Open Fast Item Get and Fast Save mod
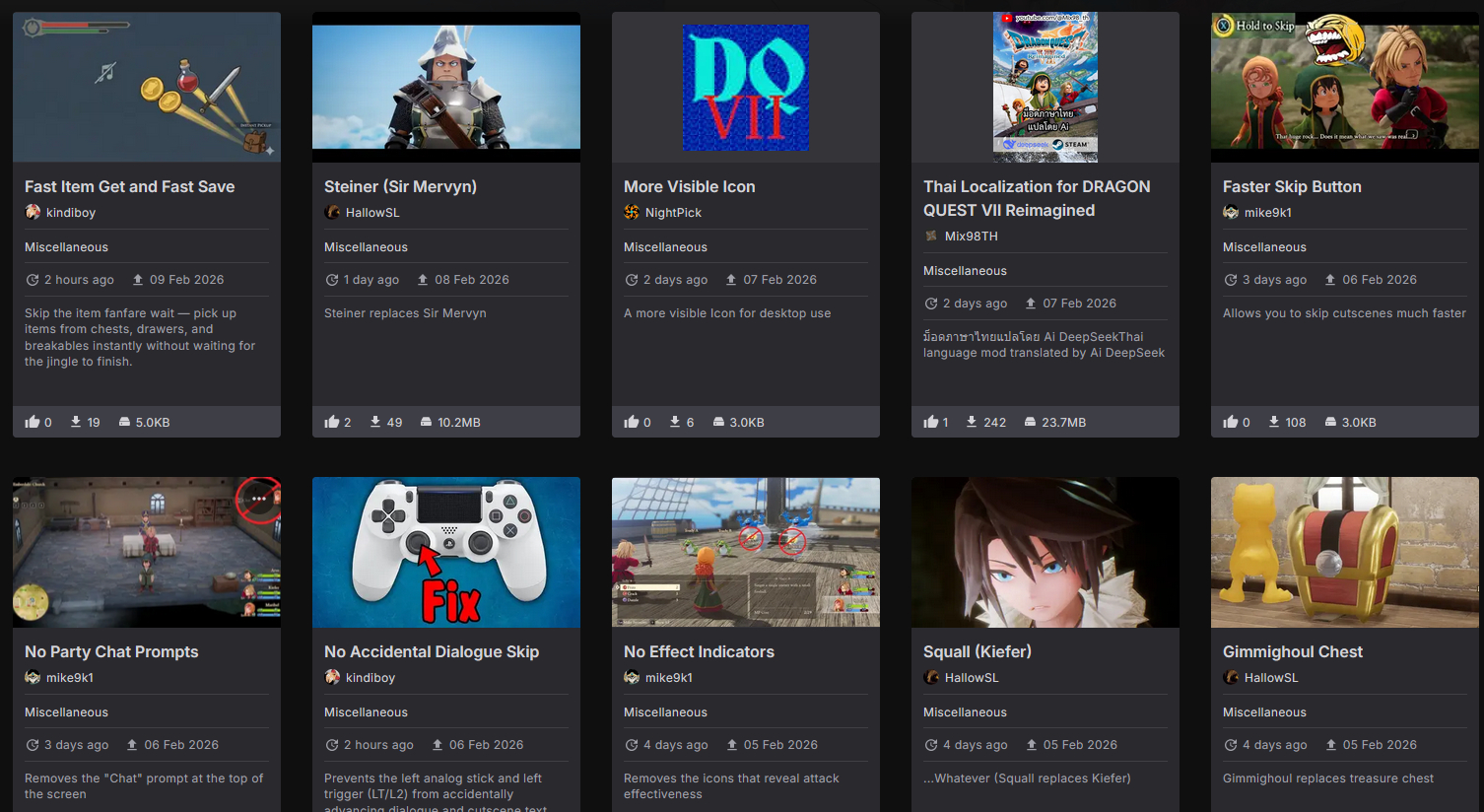The image size is (1484, 812). click(129, 186)
